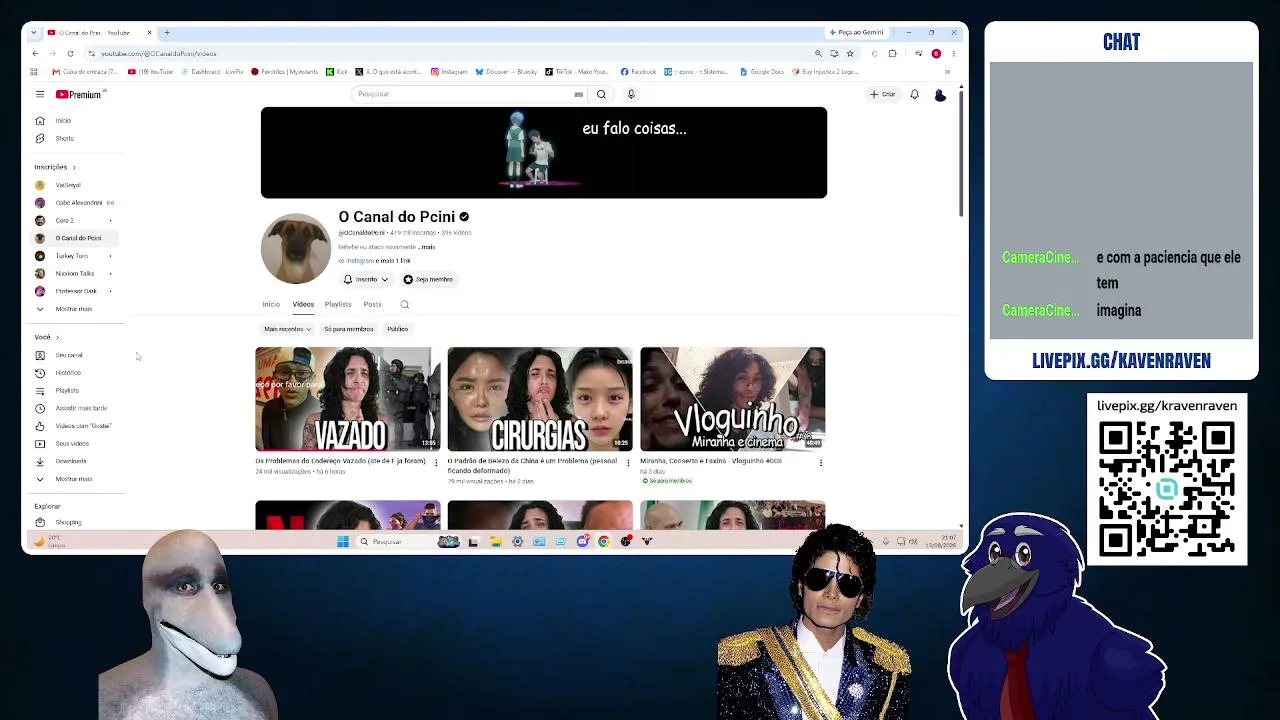
Task: Open Shorts from the sidebar
Action: (64, 138)
